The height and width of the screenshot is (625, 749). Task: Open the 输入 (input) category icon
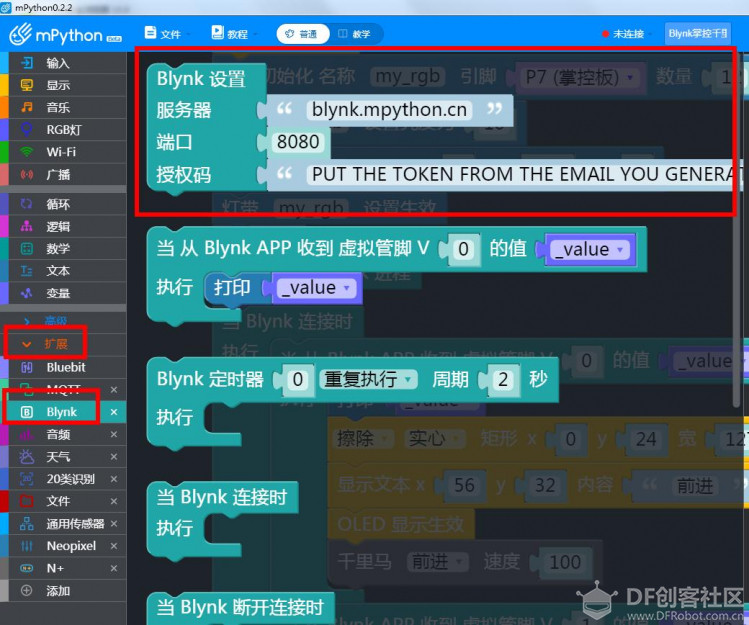pos(27,63)
